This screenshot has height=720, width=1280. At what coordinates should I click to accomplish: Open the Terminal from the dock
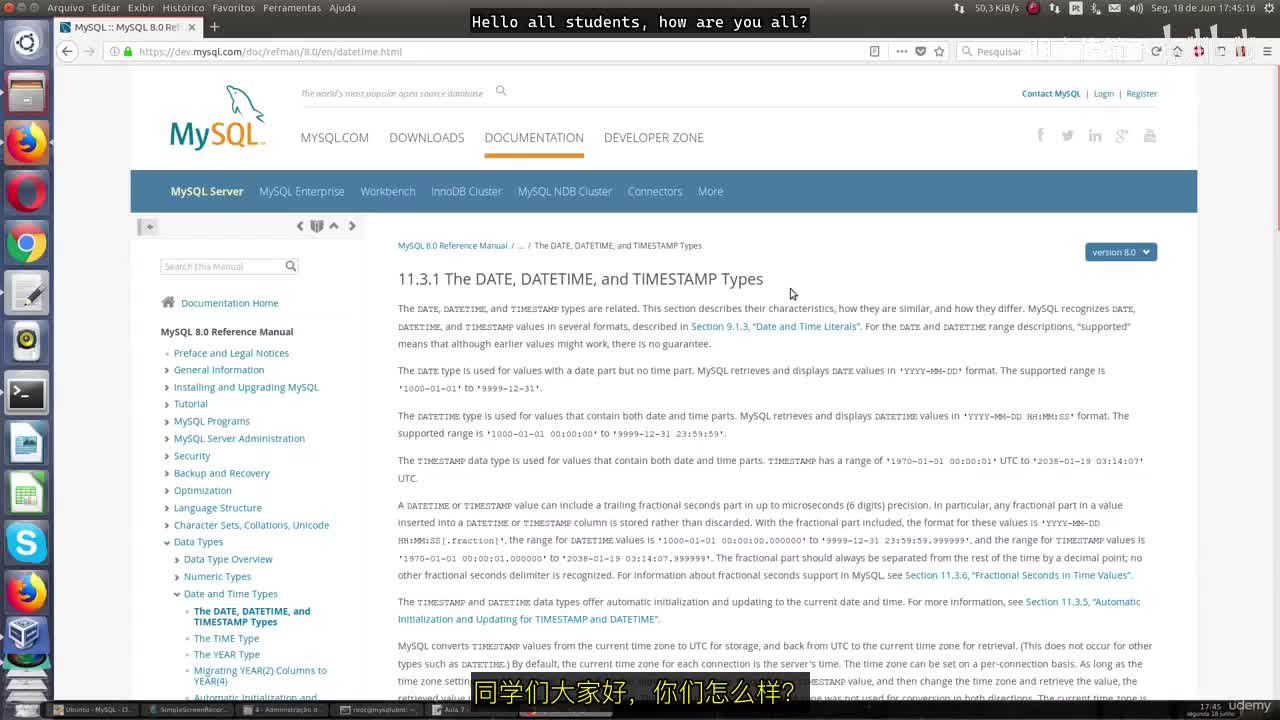pos(26,394)
